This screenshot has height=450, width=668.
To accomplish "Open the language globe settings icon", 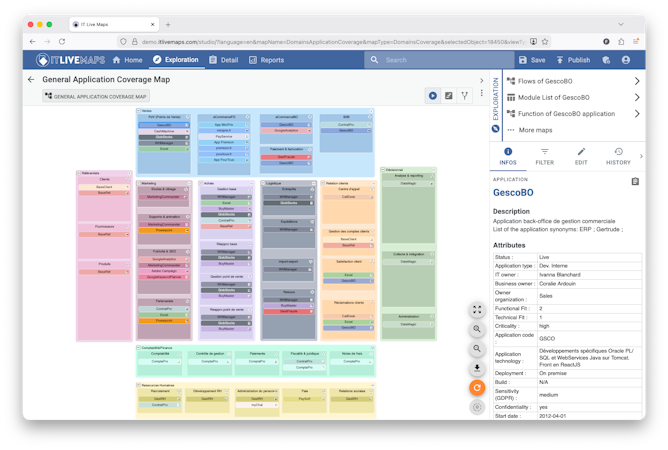I will 606,60.
